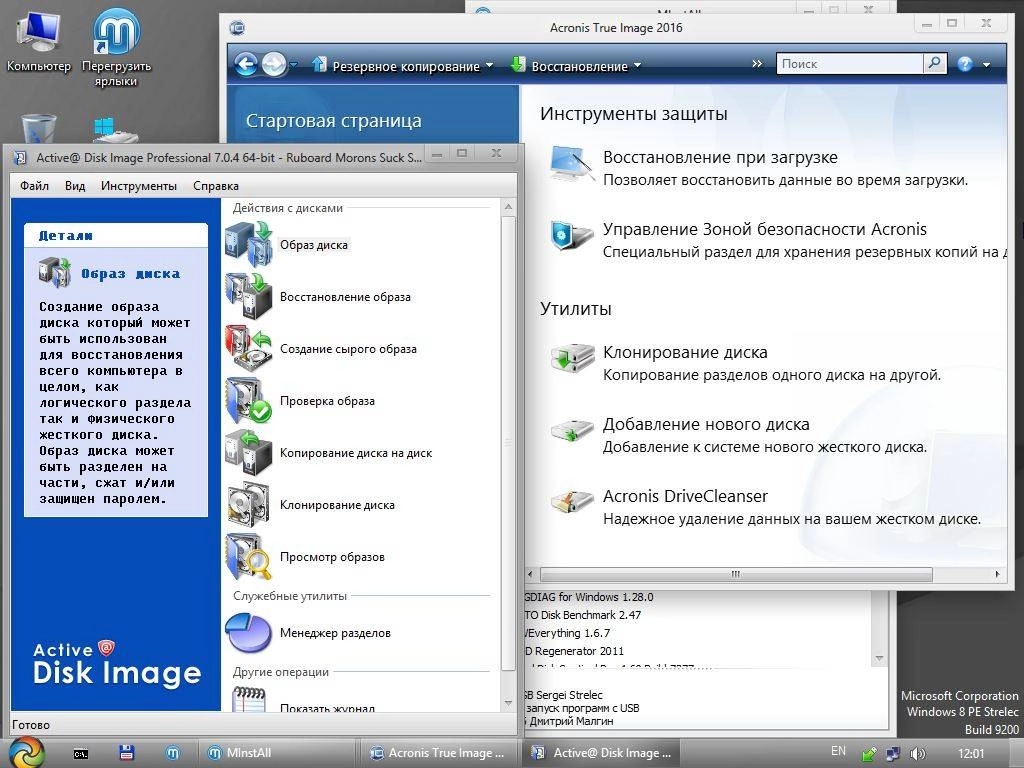Switch to Active@ Disk Image taskbar window
Image resolution: width=1024 pixels, height=768 pixels.
pos(602,753)
